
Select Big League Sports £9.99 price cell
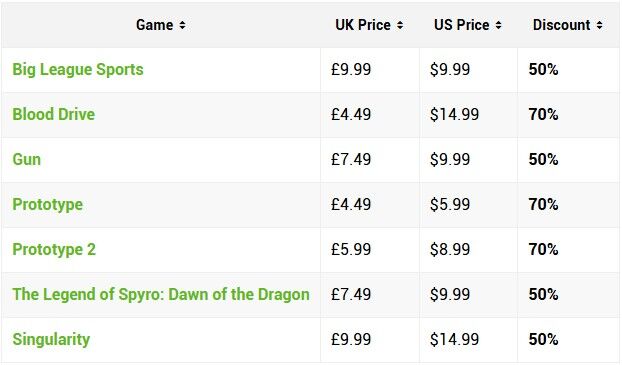pyautogui.click(x=370, y=70)
